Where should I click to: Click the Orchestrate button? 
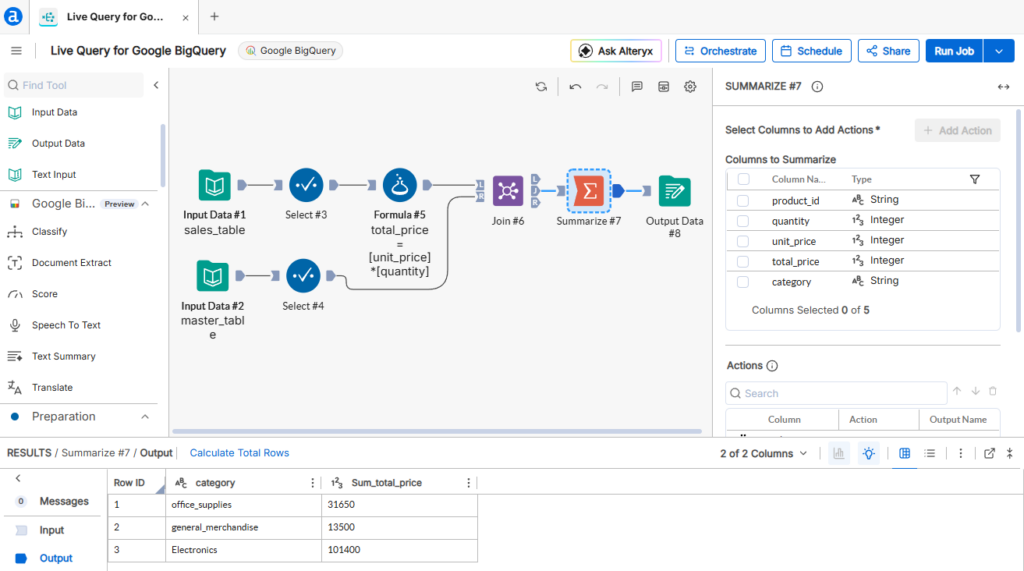point(720,51)
